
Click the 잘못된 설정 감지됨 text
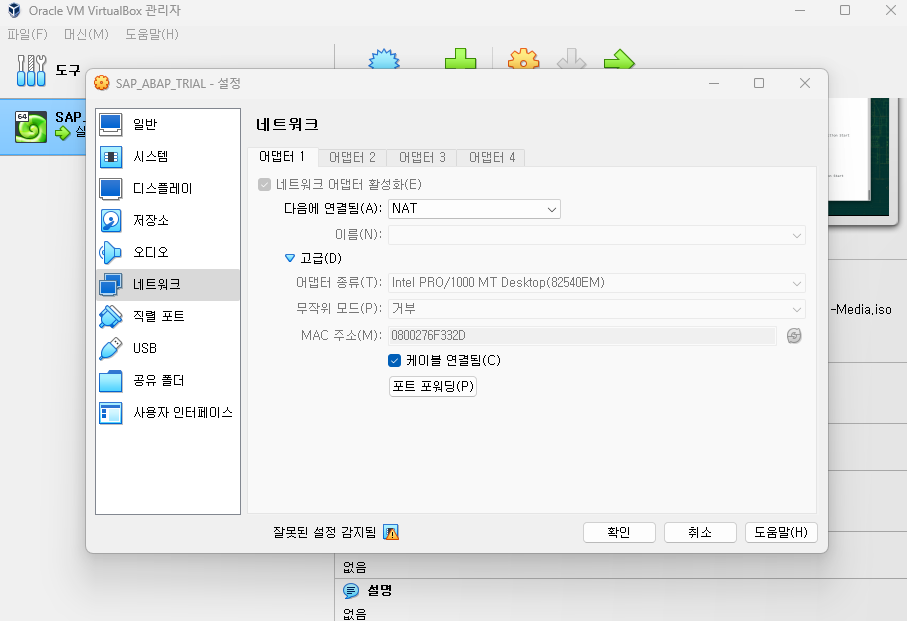click(x=325, y=532)
